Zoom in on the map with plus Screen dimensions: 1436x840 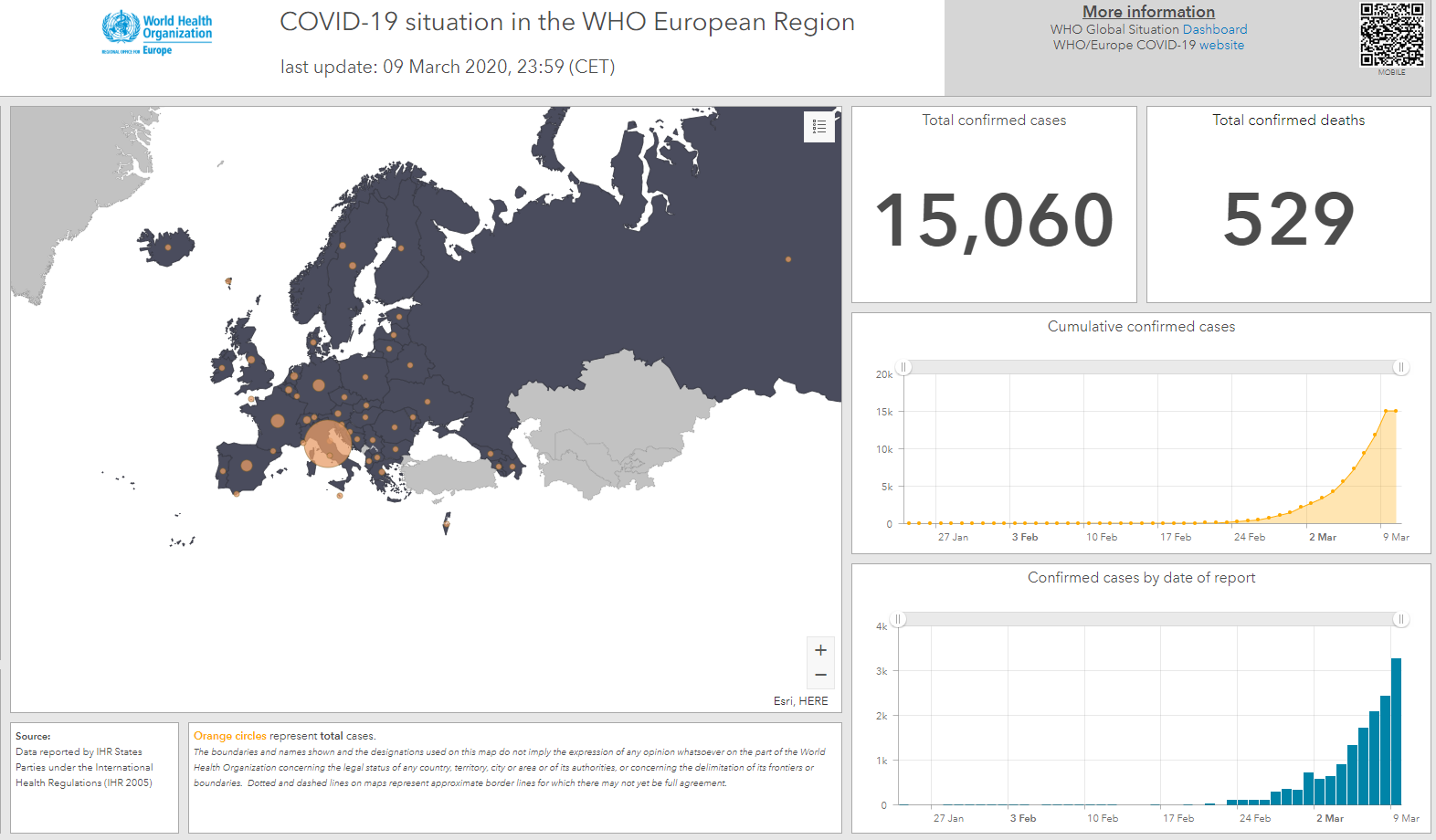[x=820, y=650]
